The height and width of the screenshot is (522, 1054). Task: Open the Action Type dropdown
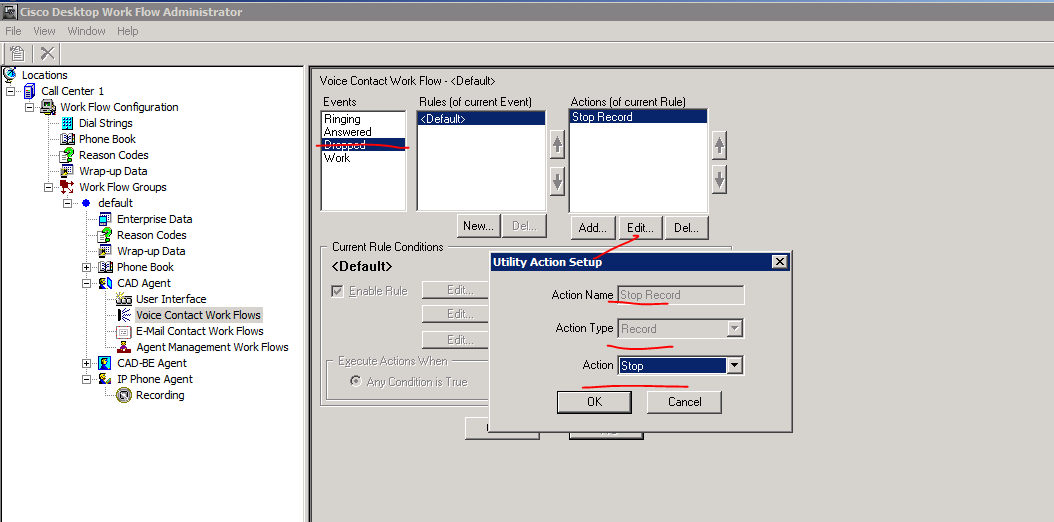(735, 329)
